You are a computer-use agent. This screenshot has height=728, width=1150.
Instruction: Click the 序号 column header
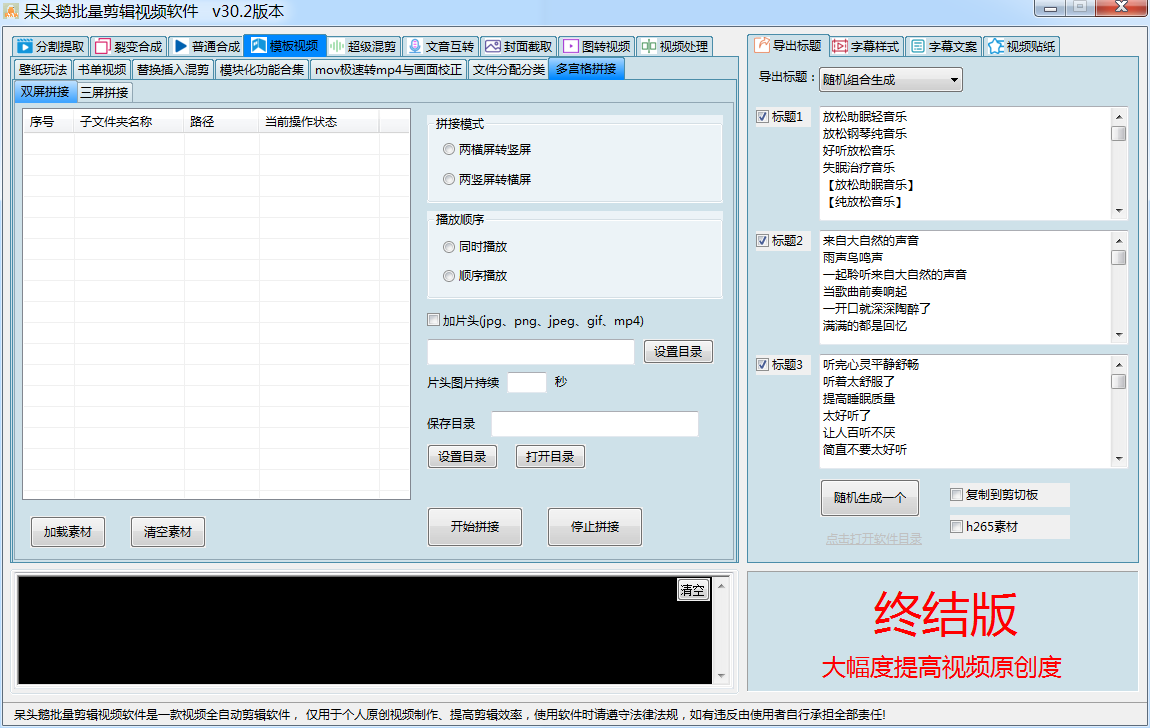[48, 122]
